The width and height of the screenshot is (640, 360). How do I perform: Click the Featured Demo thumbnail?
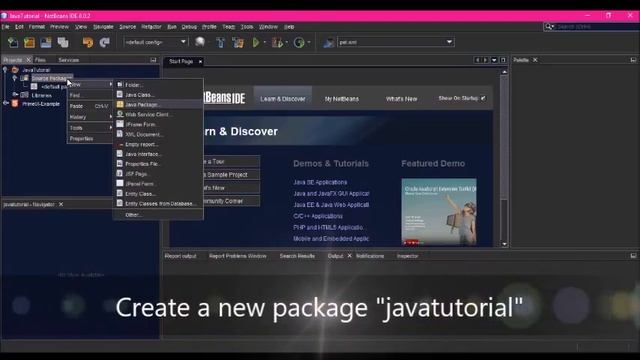coord(439,212)
